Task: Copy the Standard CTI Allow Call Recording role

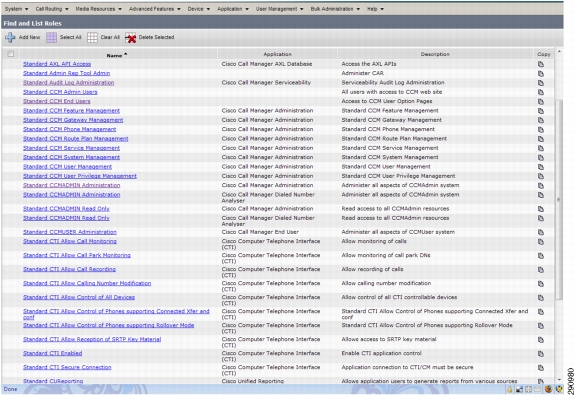Action: pyautogui.click(x=541, y=270)
